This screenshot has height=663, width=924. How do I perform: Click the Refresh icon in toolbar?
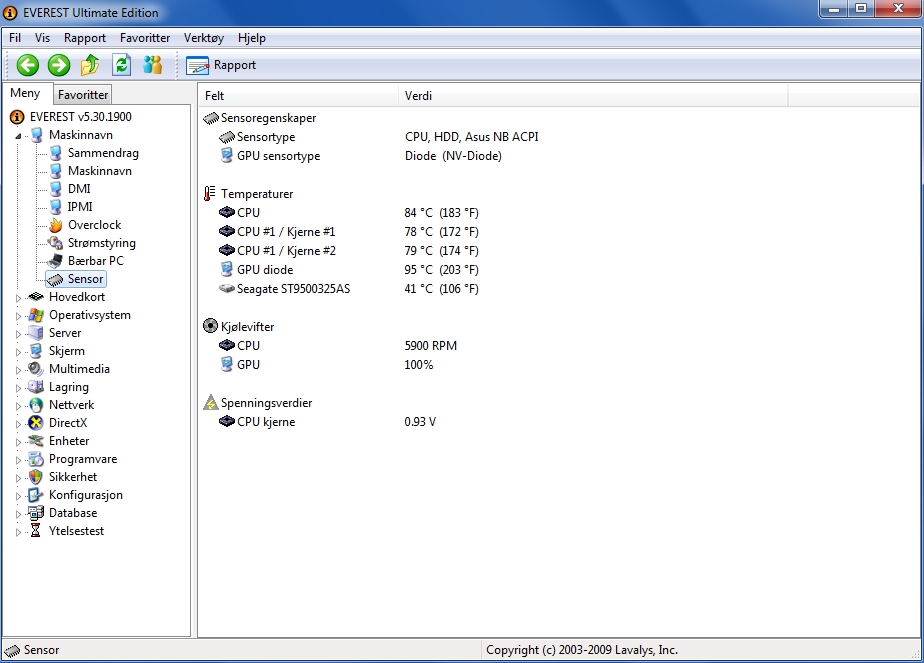[x=121, y=65]
